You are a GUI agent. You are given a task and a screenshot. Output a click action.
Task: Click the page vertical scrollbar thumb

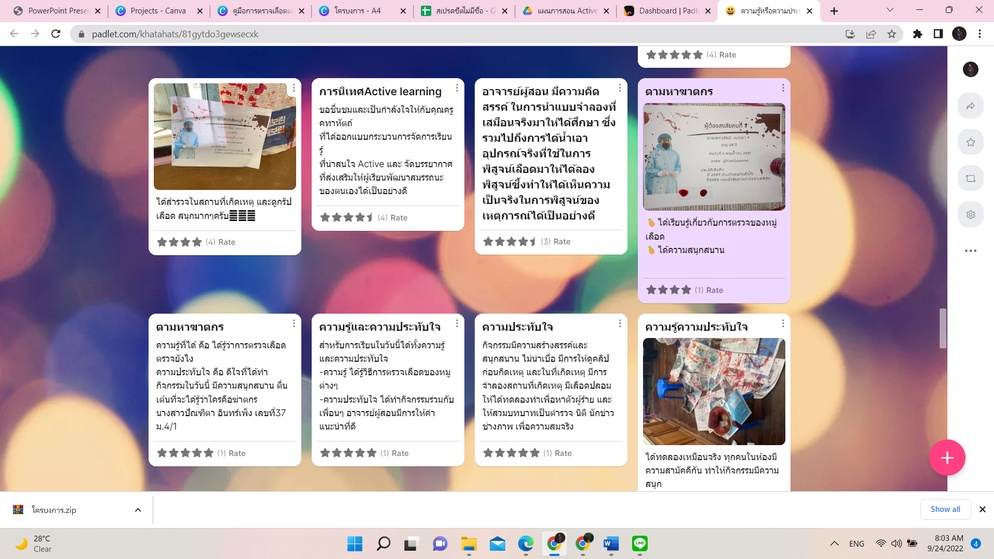click(x=943, y=328)
